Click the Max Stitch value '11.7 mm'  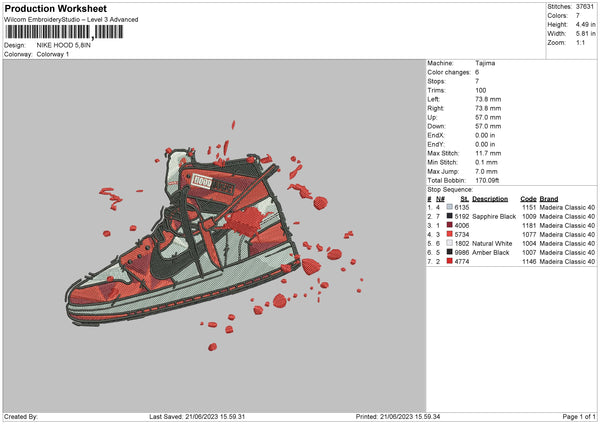point(488,153)
